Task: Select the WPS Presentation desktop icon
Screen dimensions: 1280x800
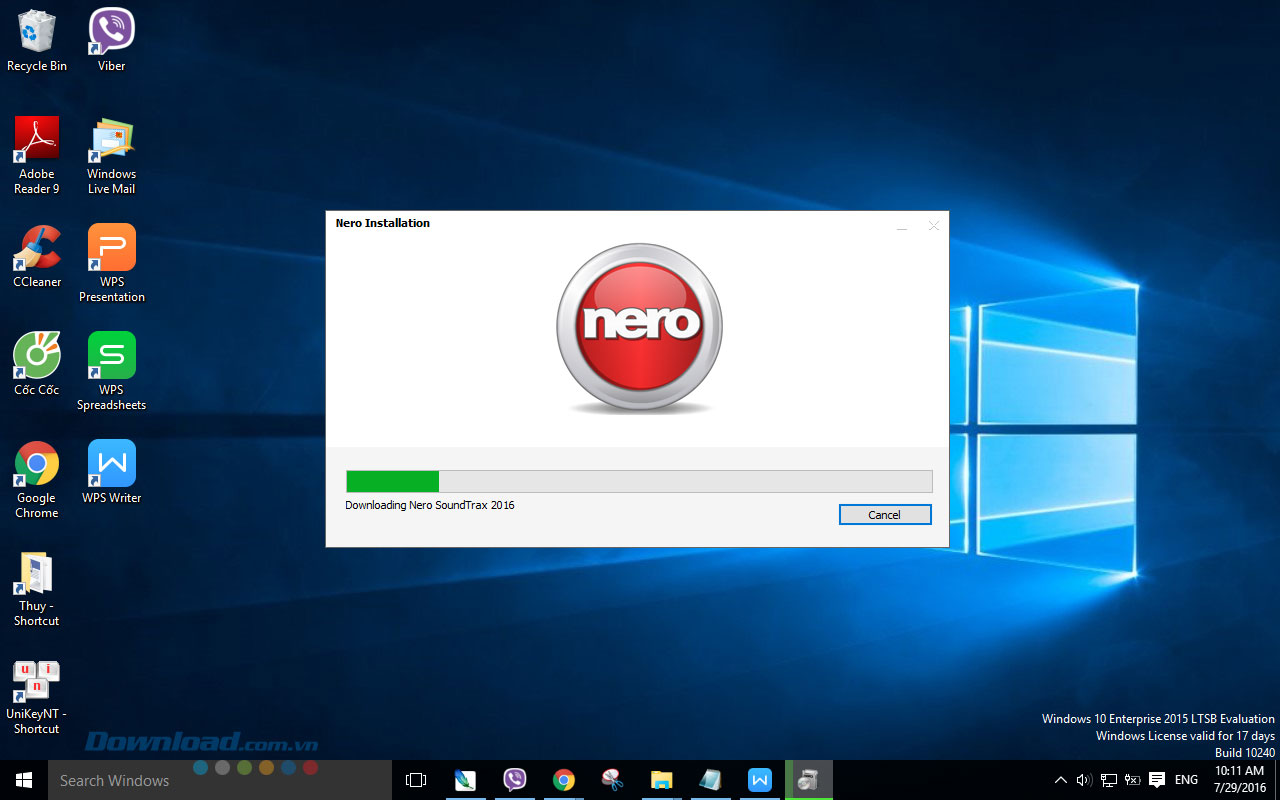Action: [111, 262]
